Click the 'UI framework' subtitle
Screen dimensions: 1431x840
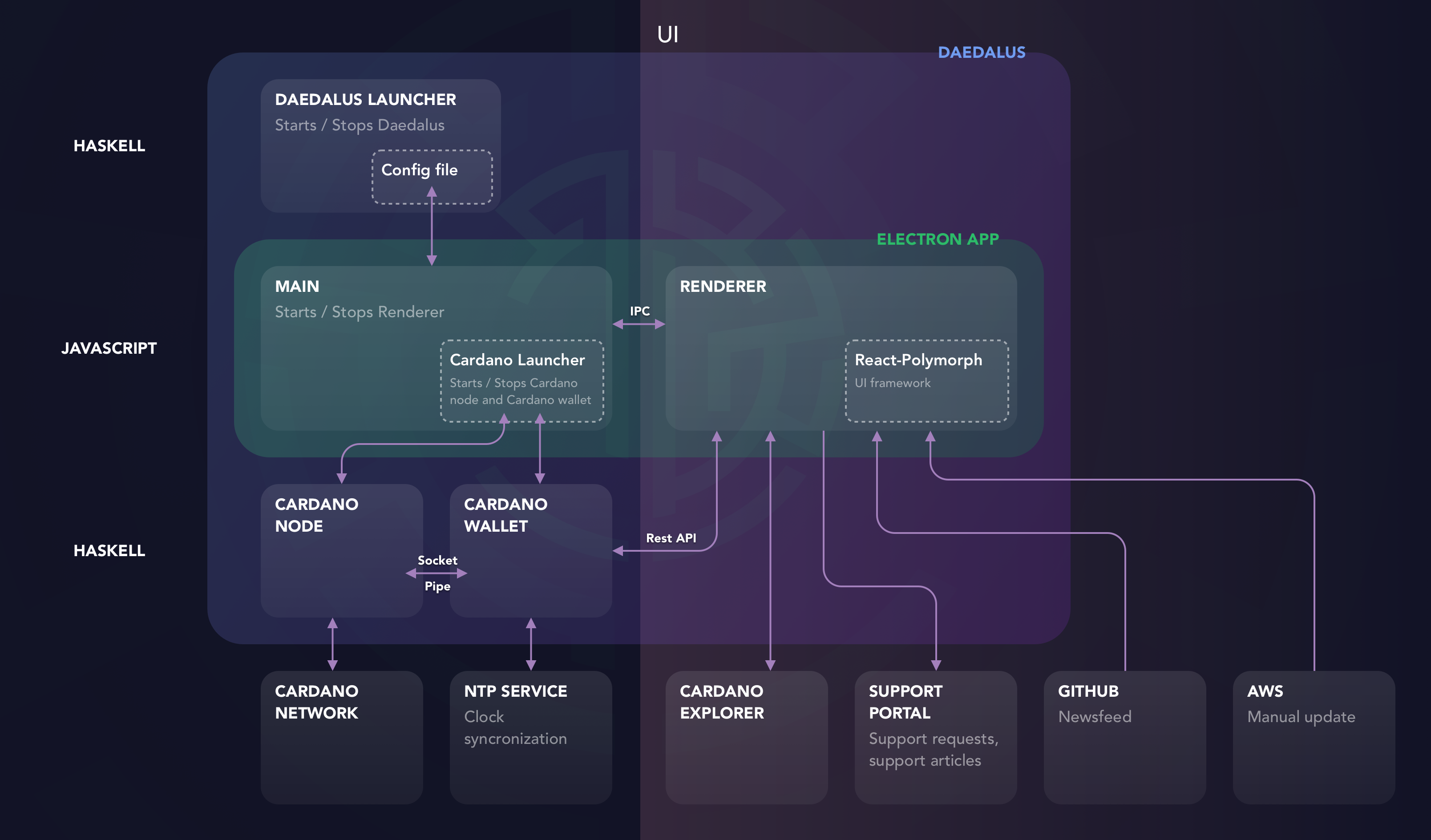pyautogui.click(x=893, y=383)
